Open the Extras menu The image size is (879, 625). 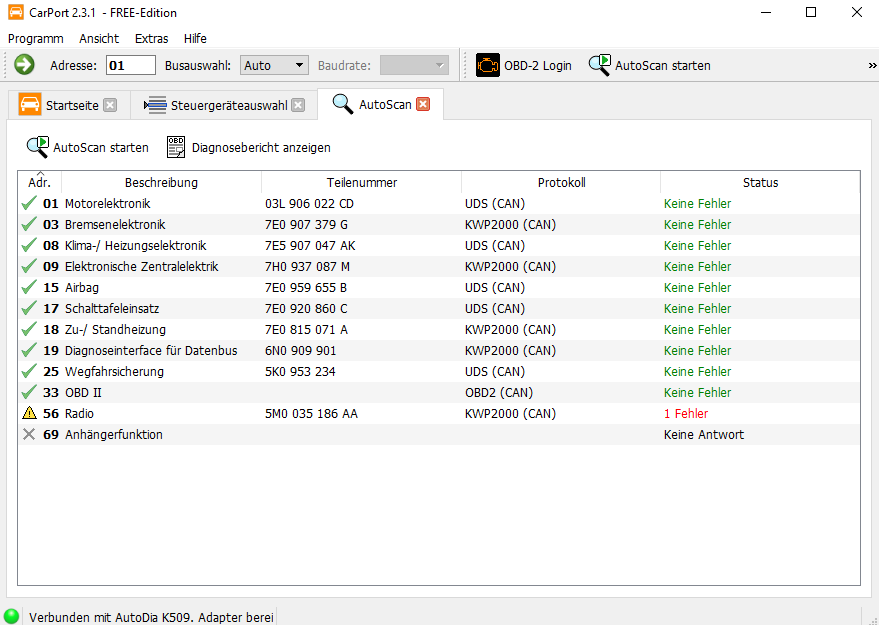(152, 38)
